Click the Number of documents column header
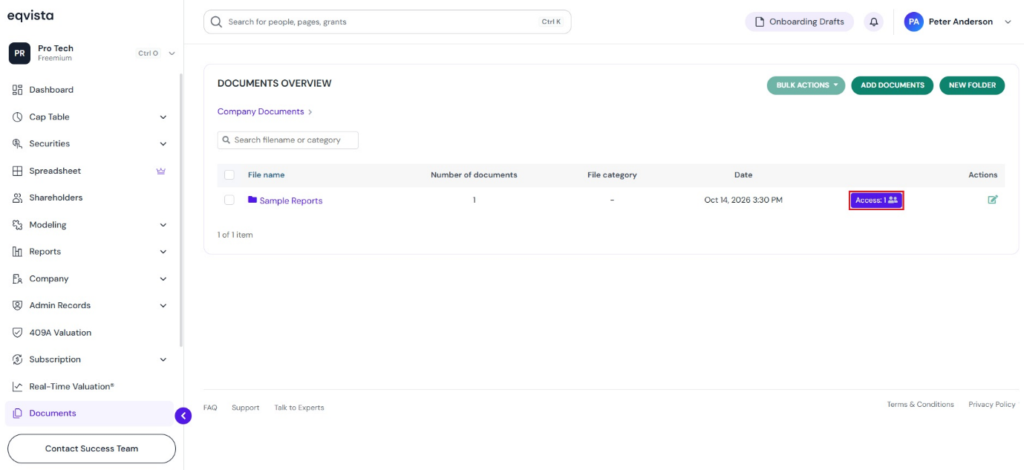 click(474, 175)
